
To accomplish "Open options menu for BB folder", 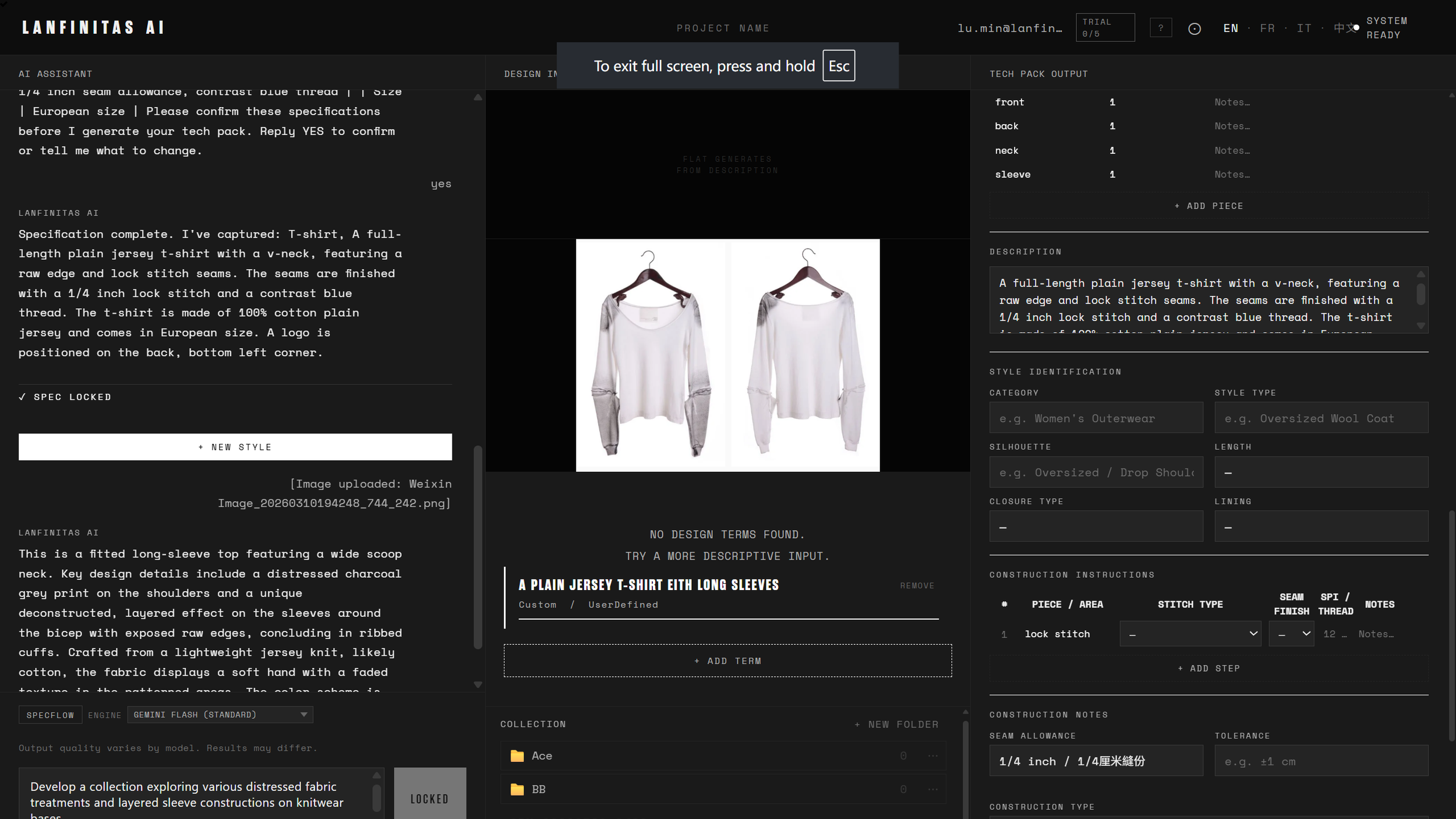I will [x=932, y=789].
